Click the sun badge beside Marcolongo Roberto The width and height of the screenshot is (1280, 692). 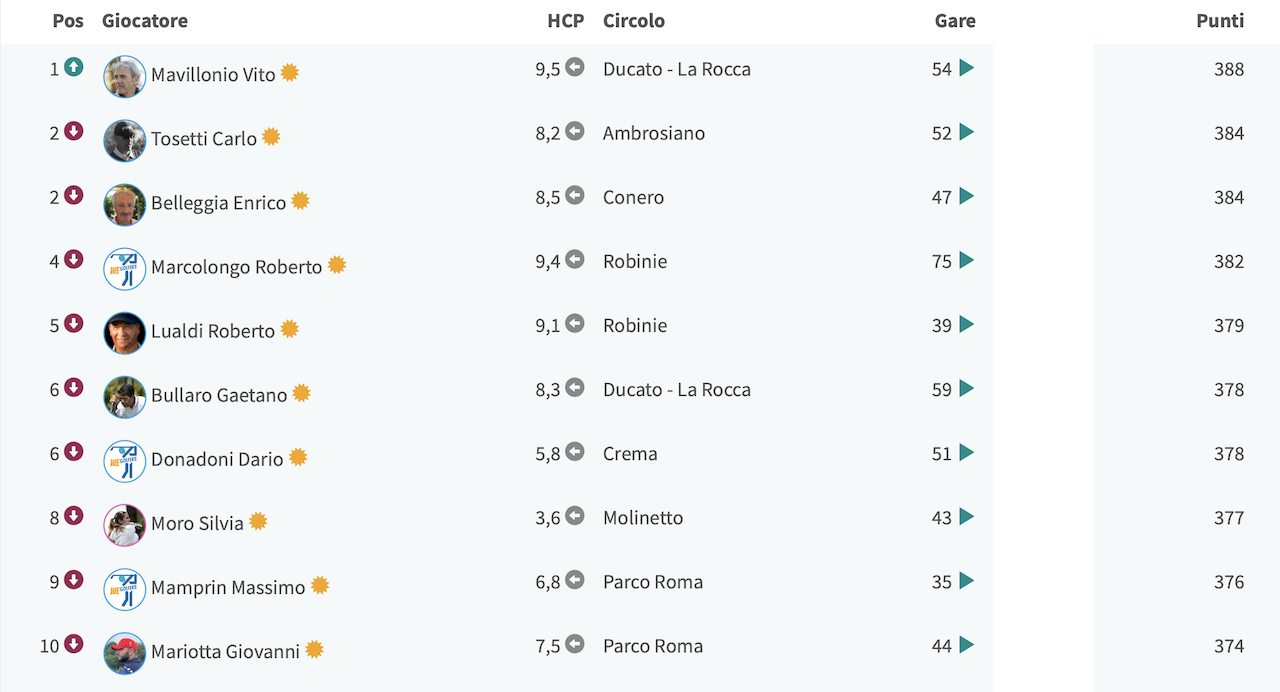[x=337, y=265]
